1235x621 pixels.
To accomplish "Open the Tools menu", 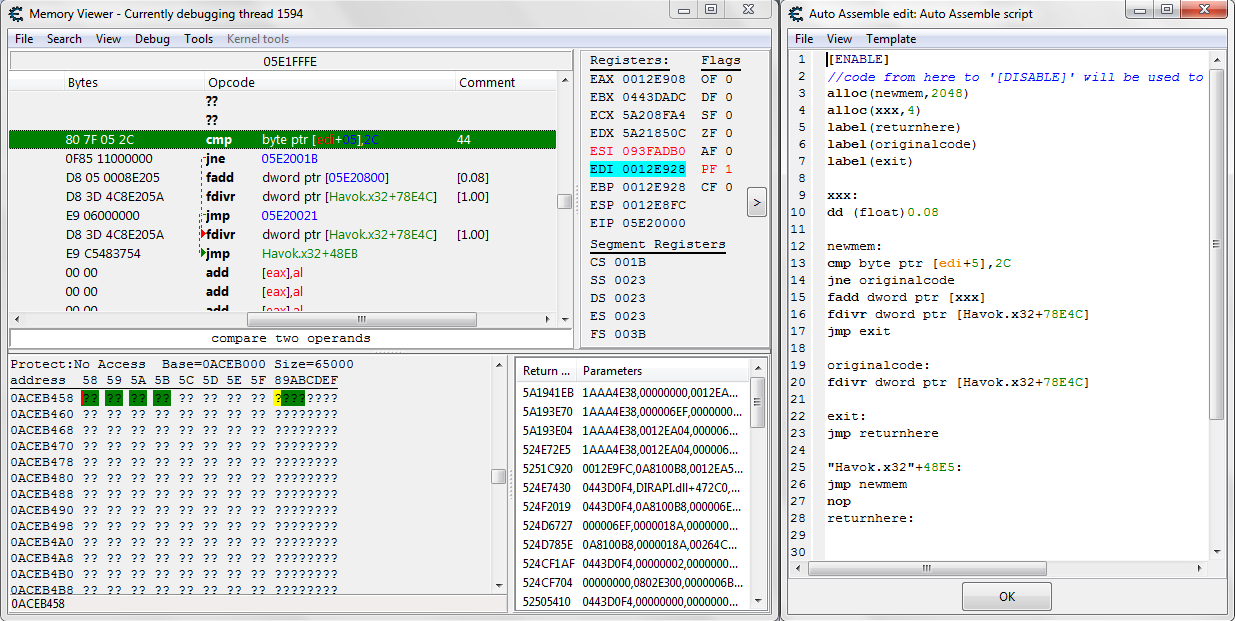I will pos(198,39).
